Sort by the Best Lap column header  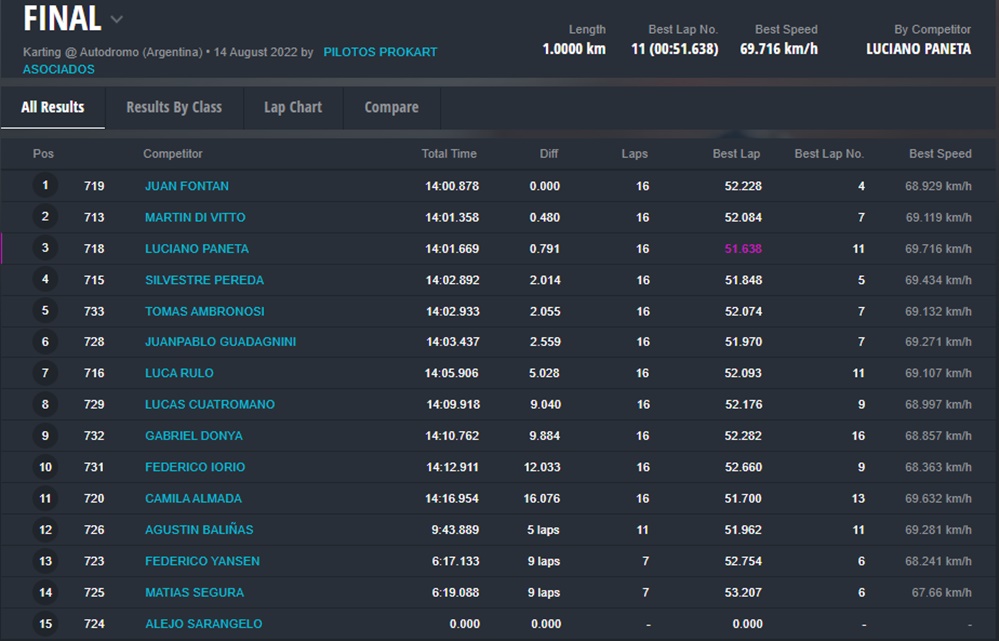(x=736, y=154)
